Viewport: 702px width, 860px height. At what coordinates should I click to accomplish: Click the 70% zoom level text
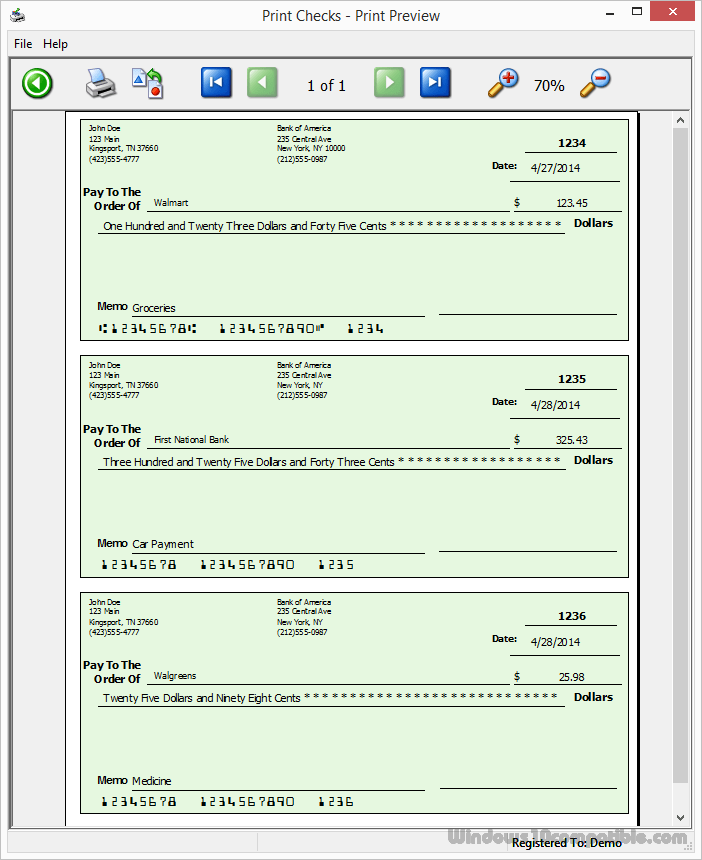549,86
